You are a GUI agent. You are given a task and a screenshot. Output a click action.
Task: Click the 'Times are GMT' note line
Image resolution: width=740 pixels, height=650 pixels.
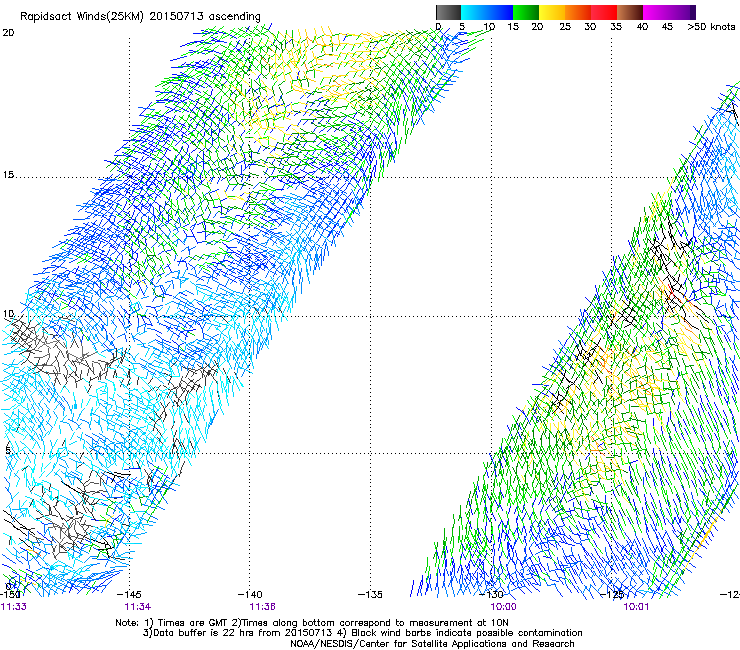click(311, 623)
